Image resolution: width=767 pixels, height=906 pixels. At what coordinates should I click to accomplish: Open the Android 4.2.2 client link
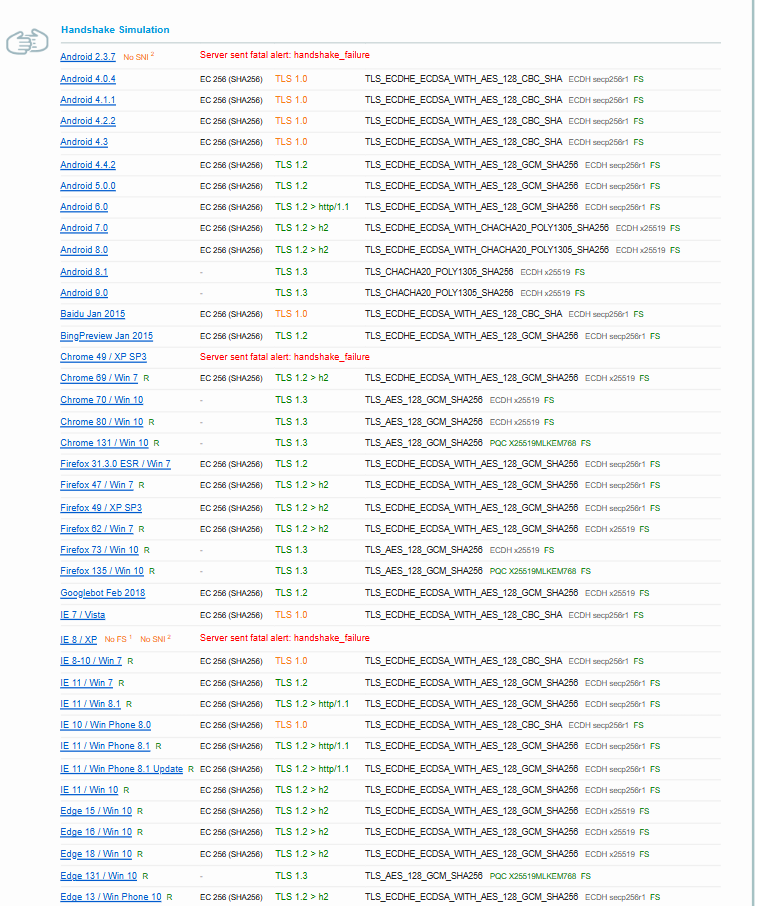click(88, 121)
